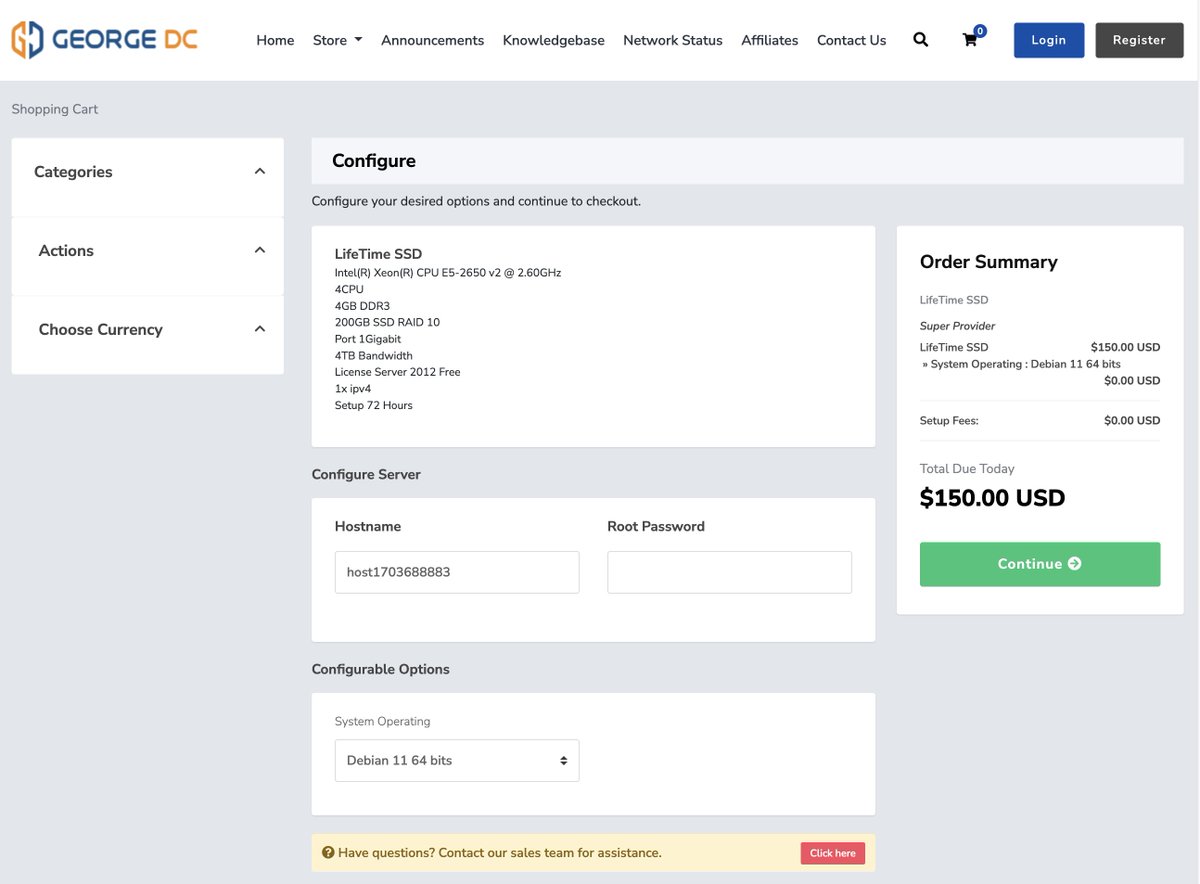
Task: Click the Configure heading
Action: pyautogui.click(x=374, y=161)
